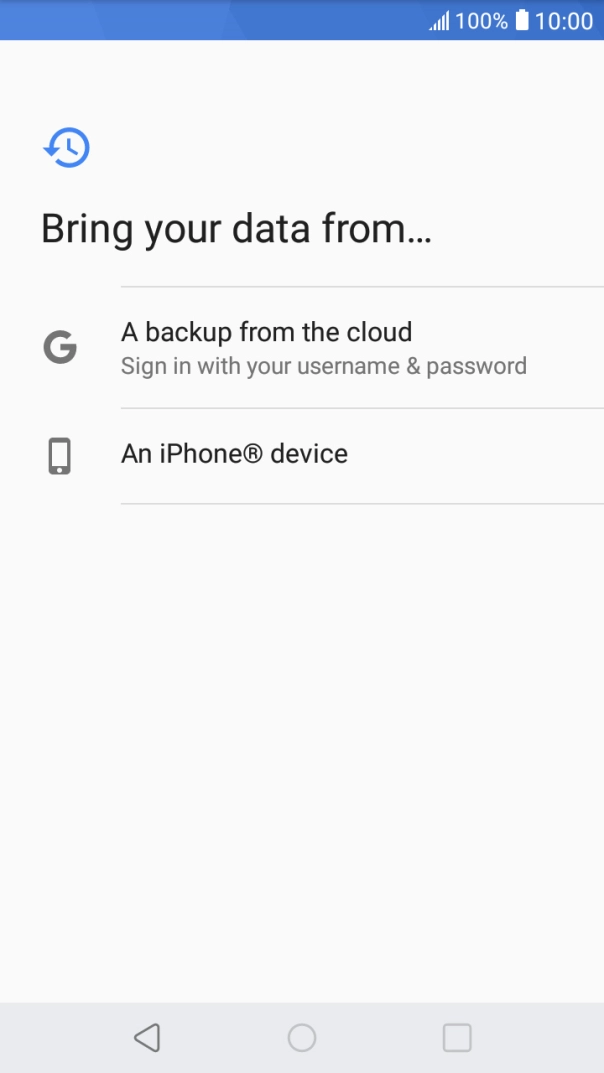Click the phone icon beside iPhone option

tap(59, 455)
